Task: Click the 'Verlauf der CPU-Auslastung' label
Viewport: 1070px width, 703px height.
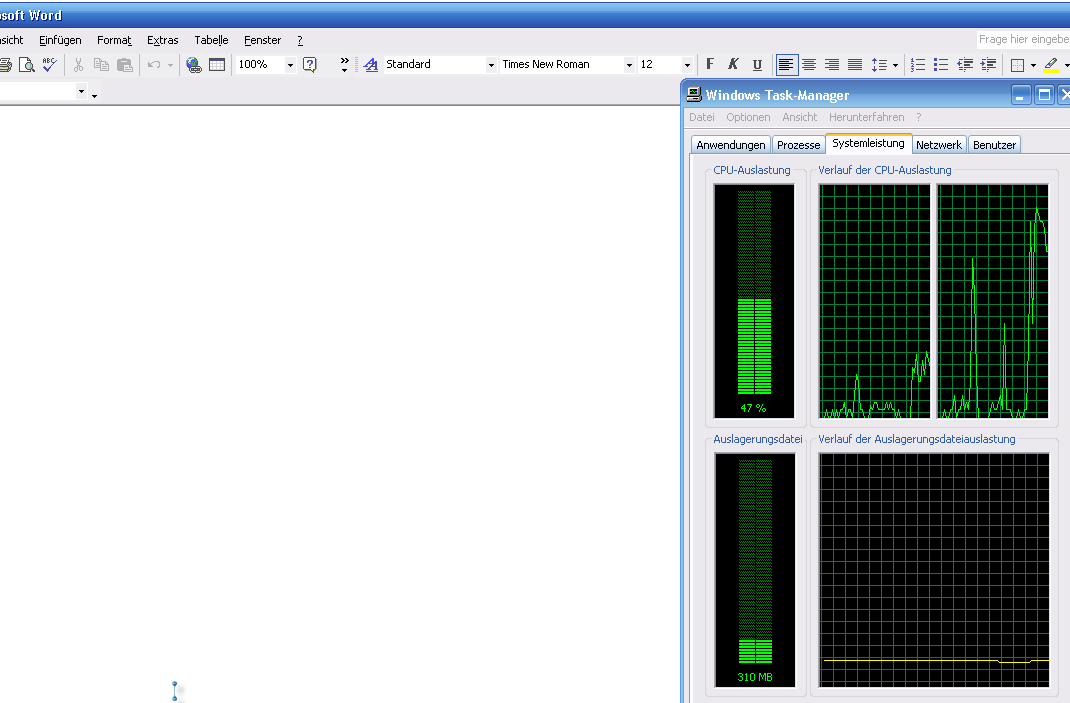Action: click(x=884, y=170)
